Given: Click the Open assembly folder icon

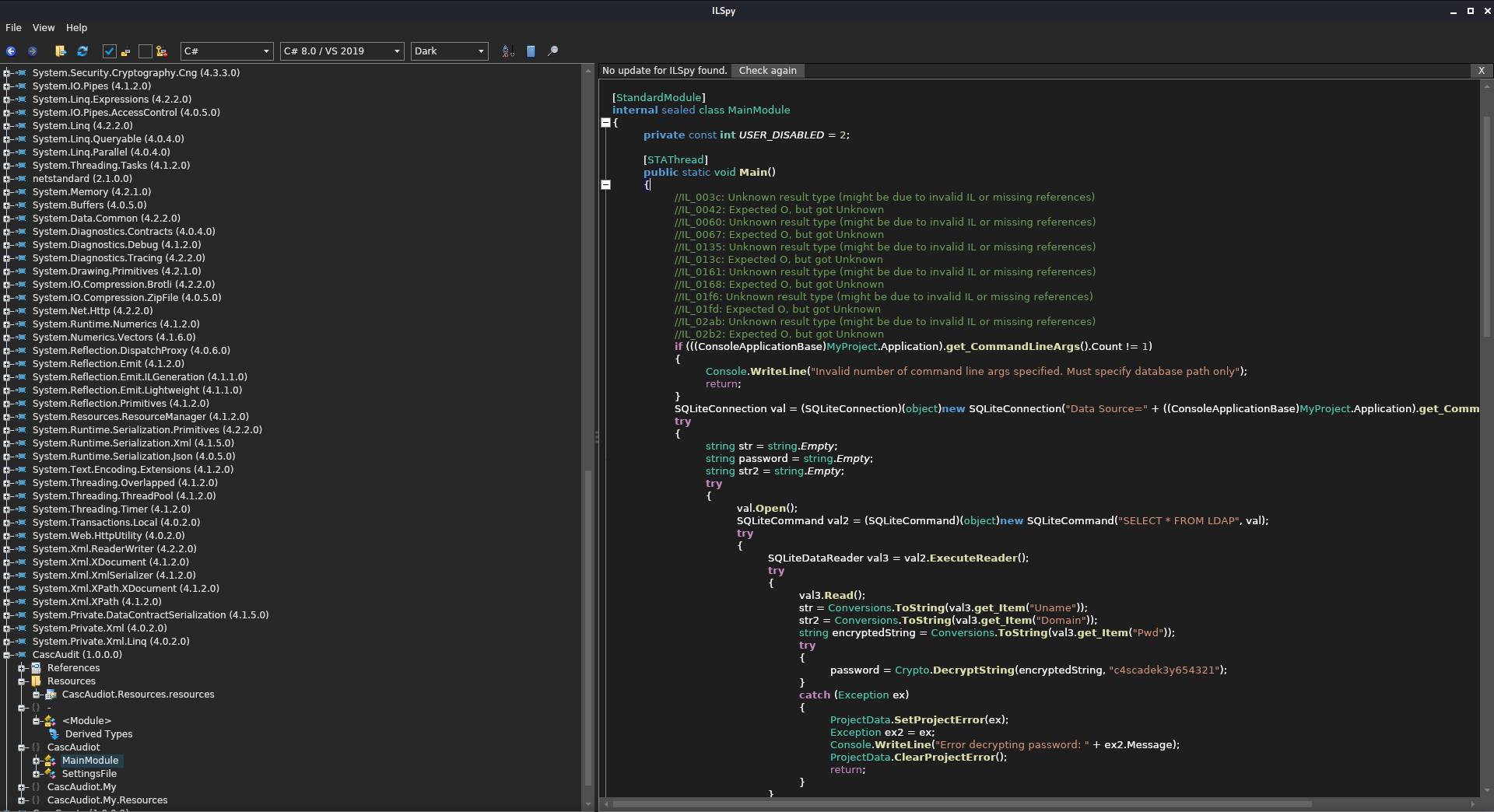Looking at the screenshot, I should 61,51.
